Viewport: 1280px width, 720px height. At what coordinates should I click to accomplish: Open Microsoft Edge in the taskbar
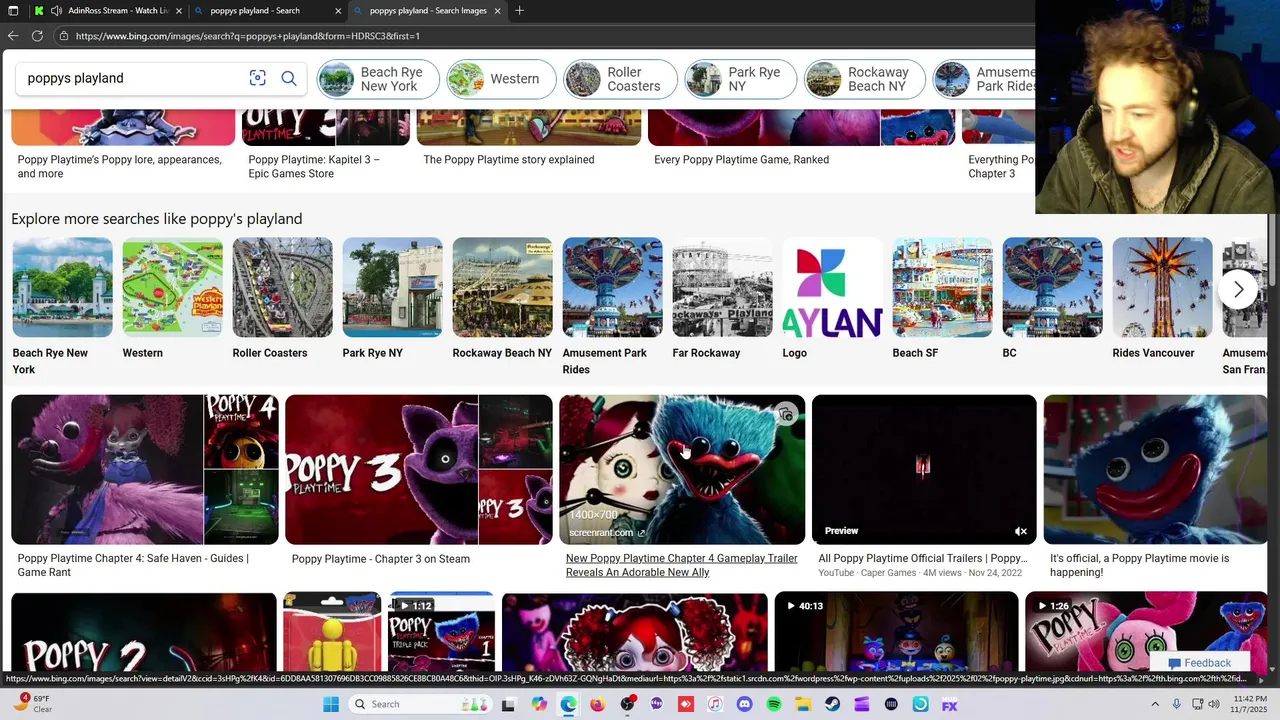pos(568,704)
